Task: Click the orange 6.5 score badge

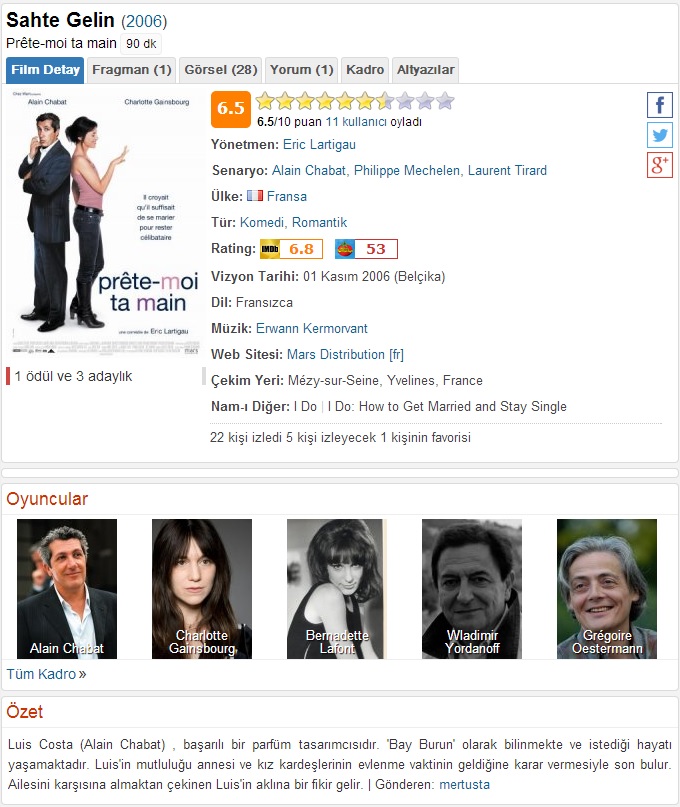Action: 231,109
